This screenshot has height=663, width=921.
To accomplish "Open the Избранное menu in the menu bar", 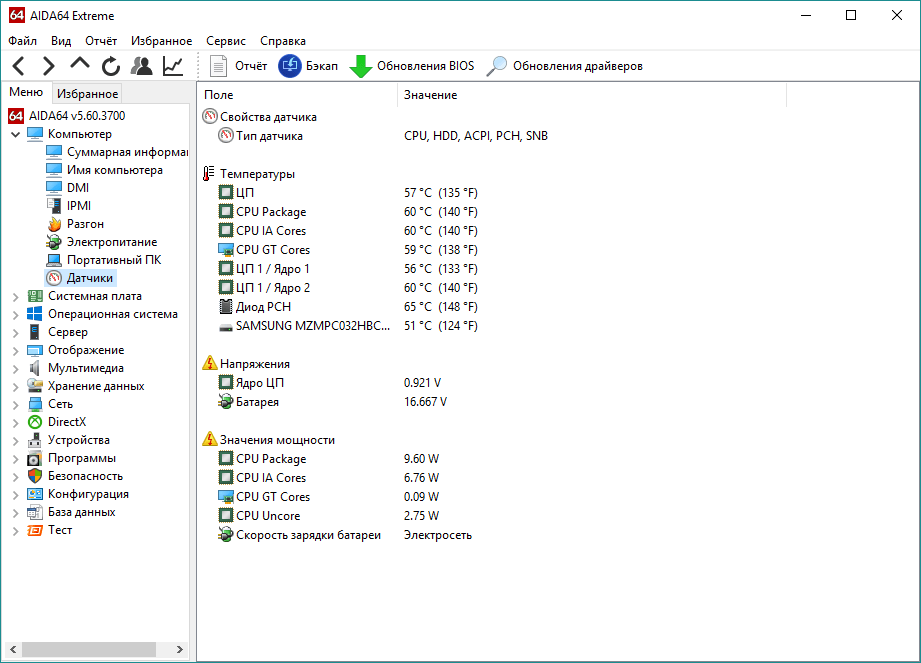I will pos(162,41).
